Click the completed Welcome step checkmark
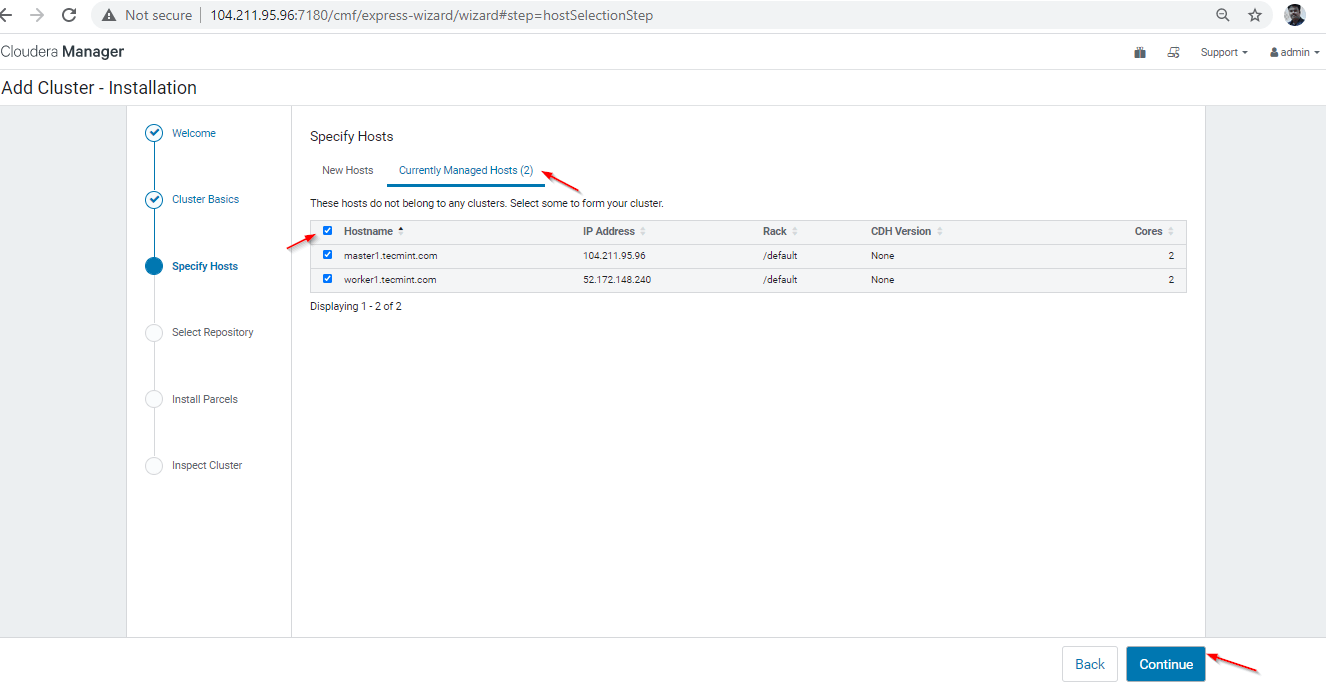The image size is (1326, 686). (x=153, y=132)
